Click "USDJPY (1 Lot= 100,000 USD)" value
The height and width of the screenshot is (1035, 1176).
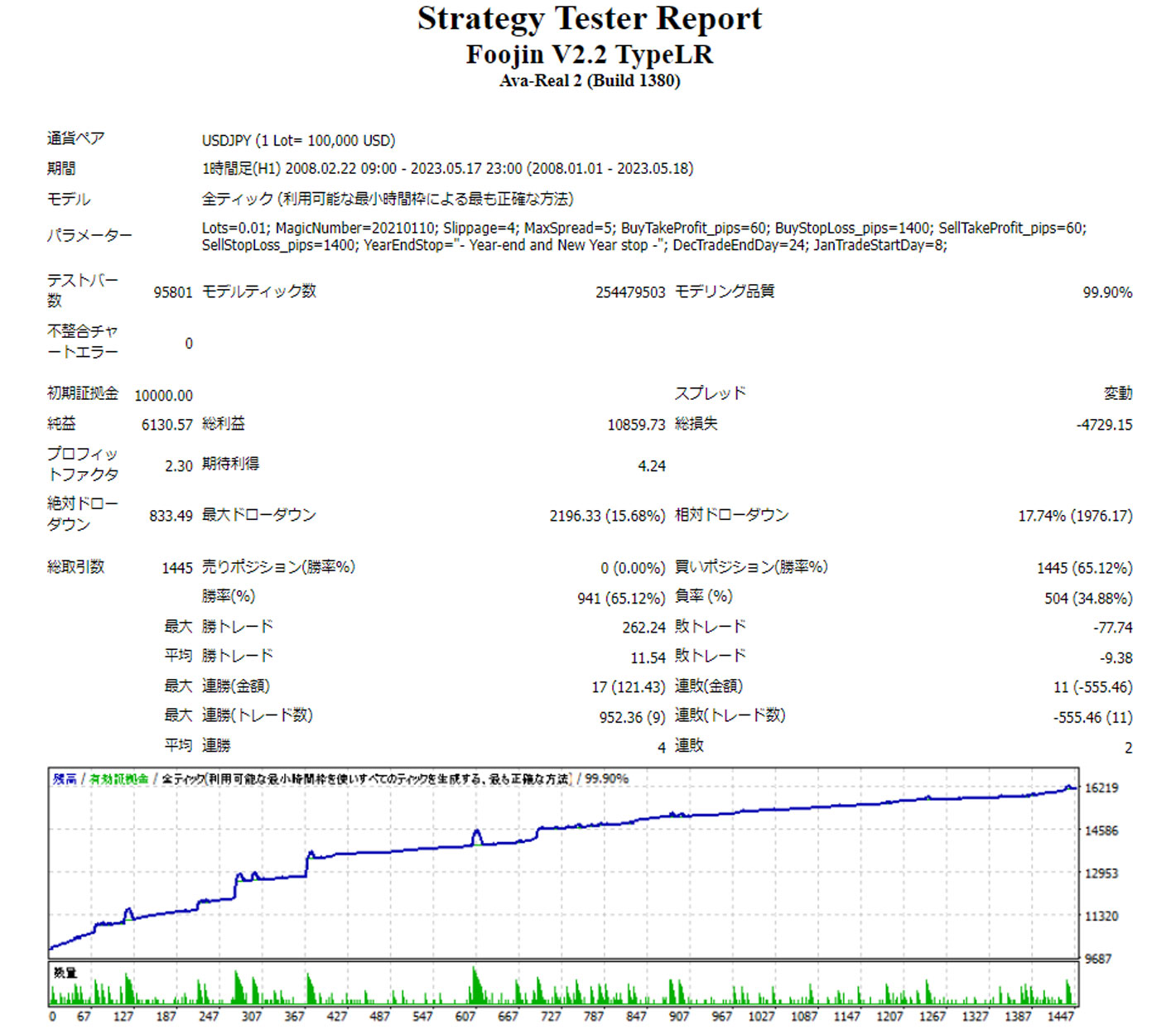coord(298,140)
